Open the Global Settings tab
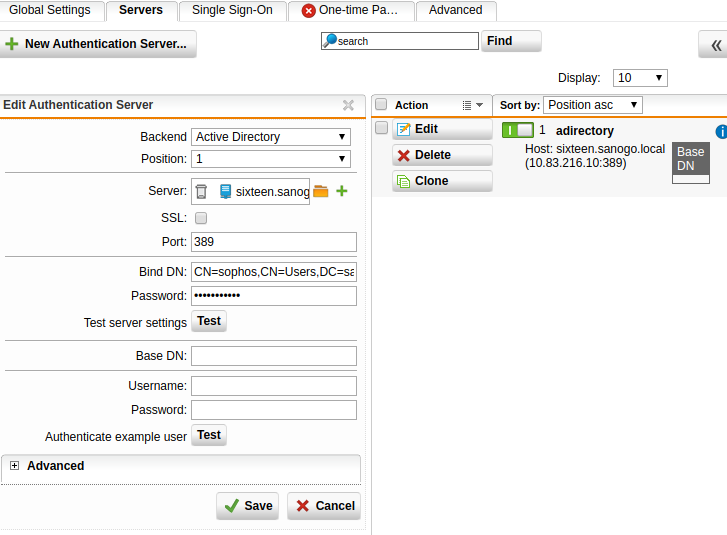This screenshot has width=727, height=535. pos(50,10)
